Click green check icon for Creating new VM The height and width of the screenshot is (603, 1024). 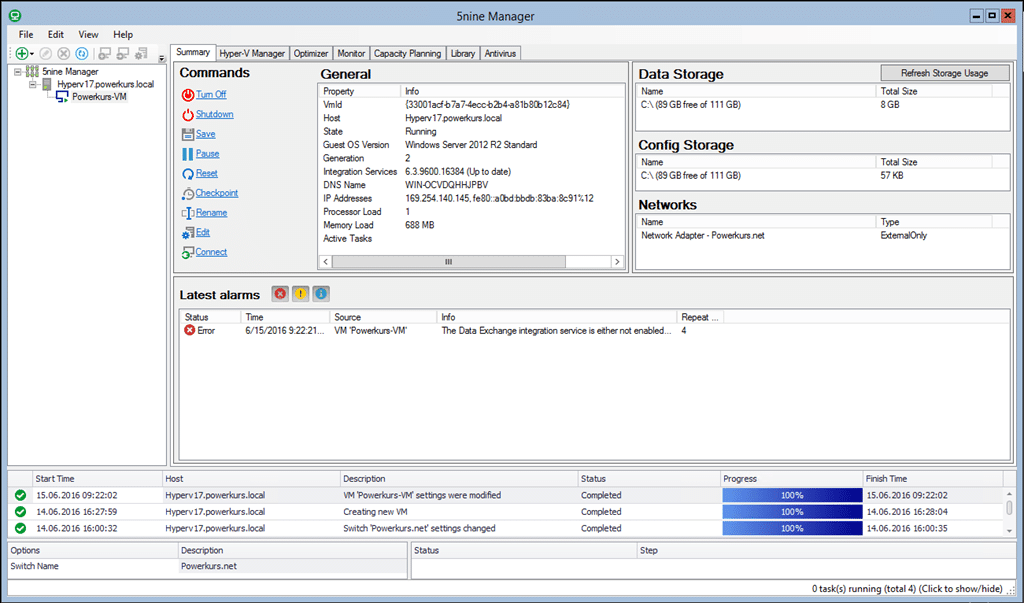[x=20, y=512]
